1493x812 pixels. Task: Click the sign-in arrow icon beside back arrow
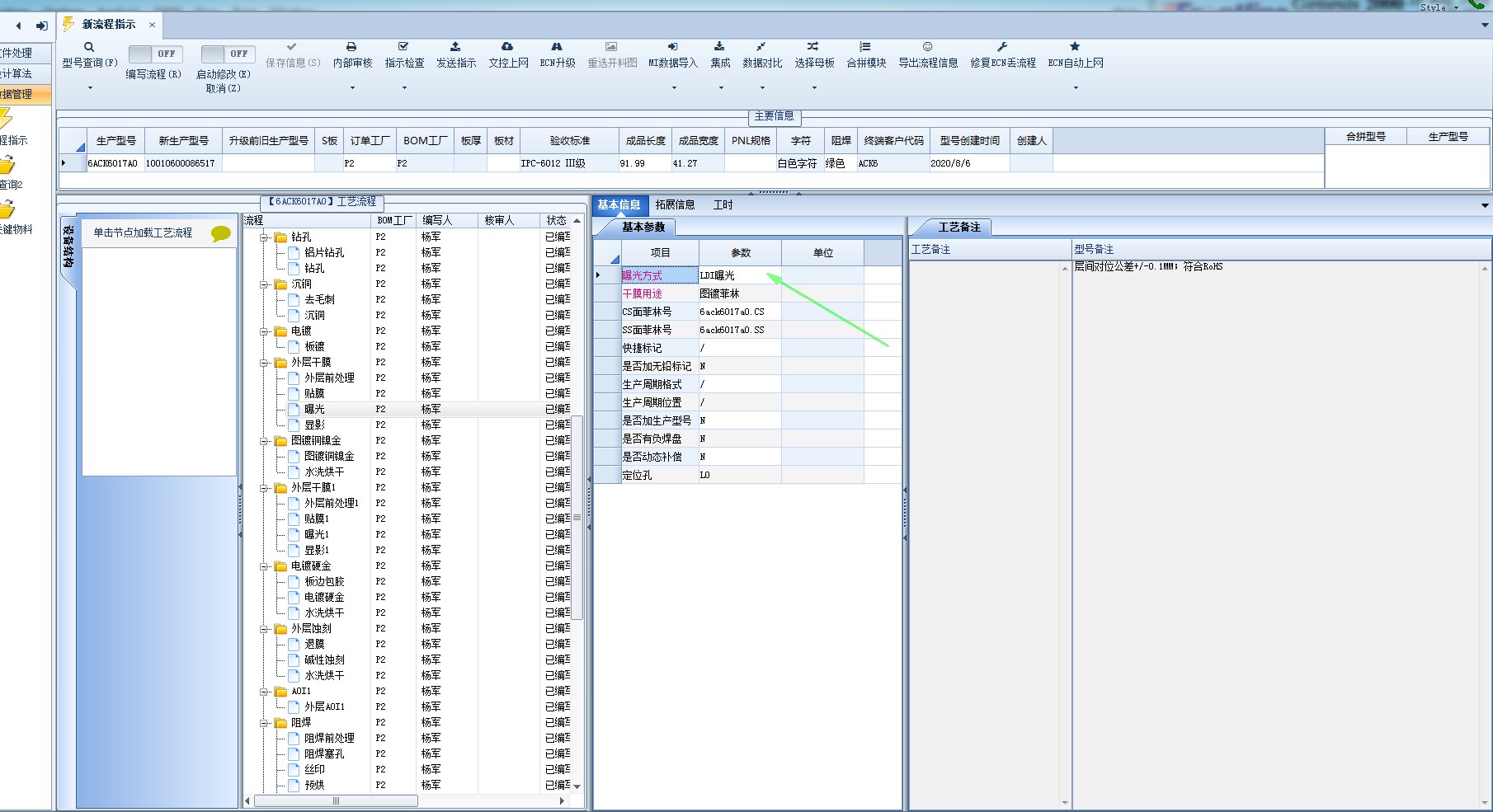click(41, 26)
